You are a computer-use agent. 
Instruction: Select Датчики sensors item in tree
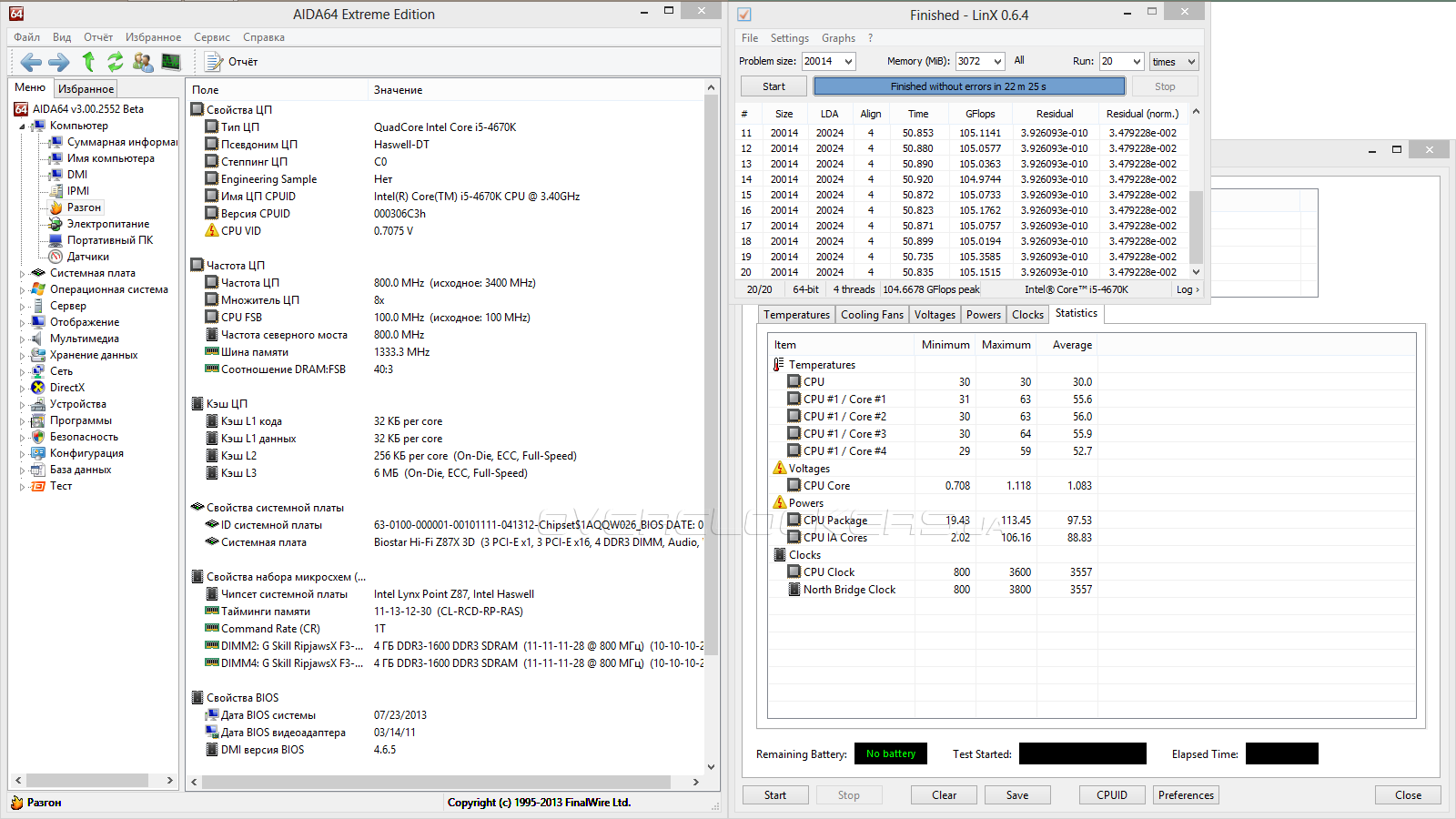[87, 257]
